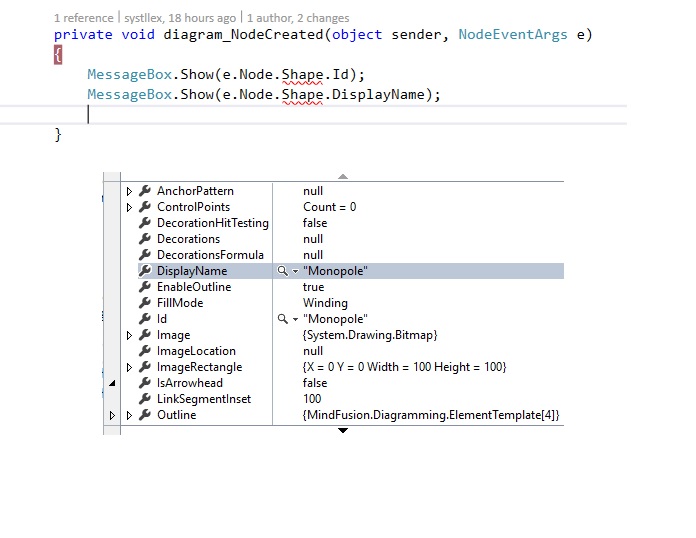Select the DisplayName property name
The image size is (696, 538).
click(192, 271)
